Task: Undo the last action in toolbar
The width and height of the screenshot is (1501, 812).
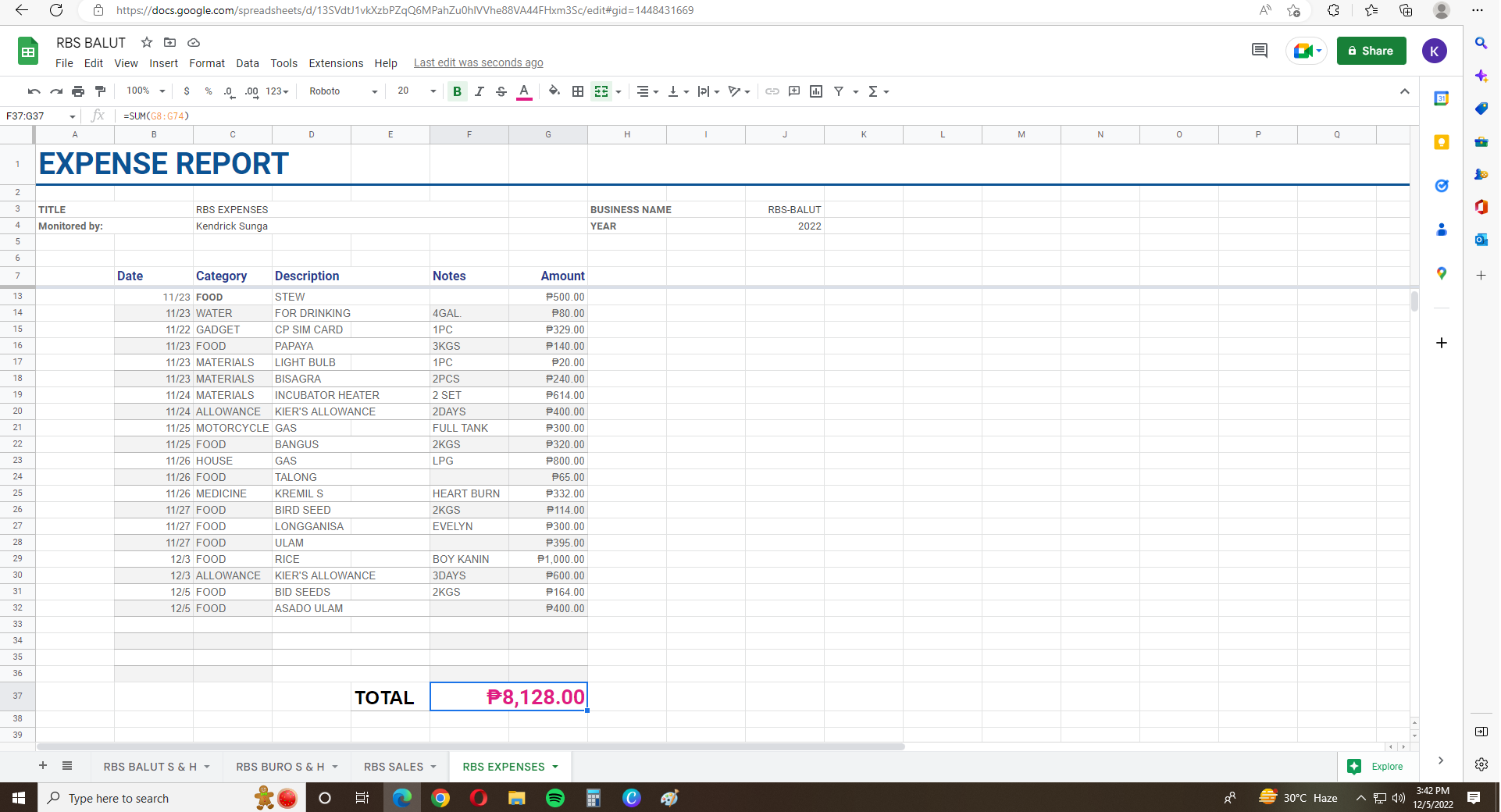Action: (x=34, y=91)
